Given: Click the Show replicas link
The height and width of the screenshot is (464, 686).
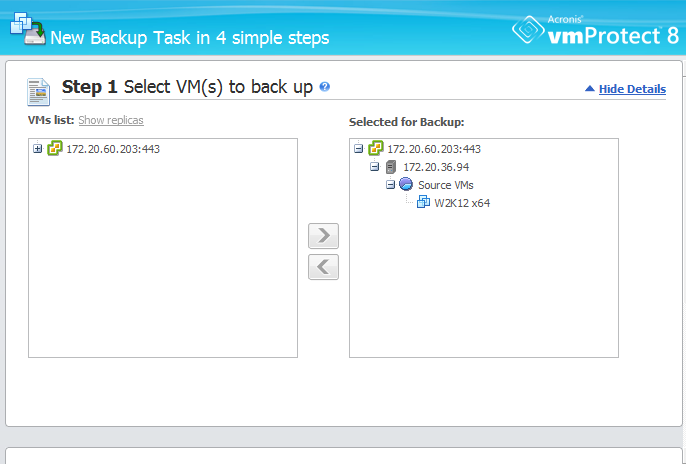Looking at the screenshot, I should [111, 120].
